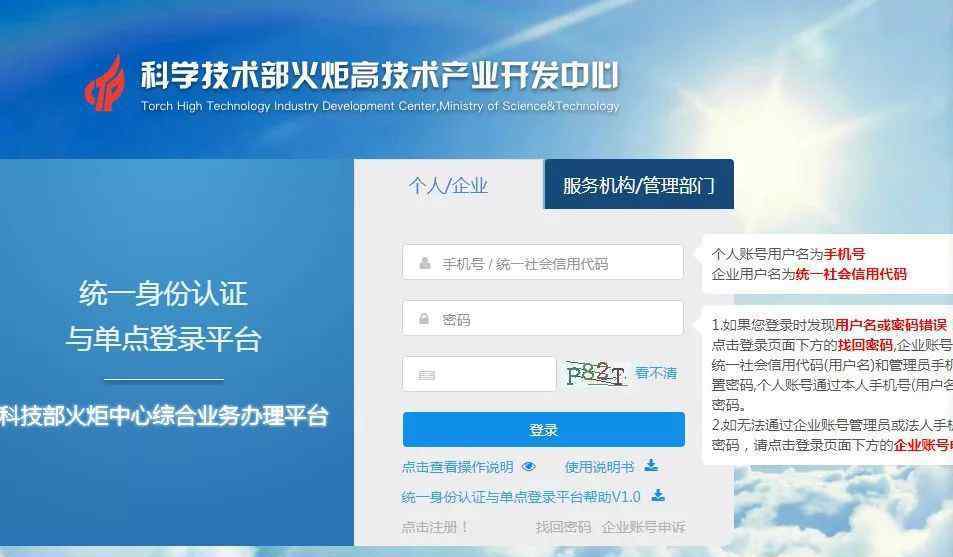Viewport: 953px width, 557px height.
Task: Click download icon next to 使用说明书
Action: [x=652, y=466]
